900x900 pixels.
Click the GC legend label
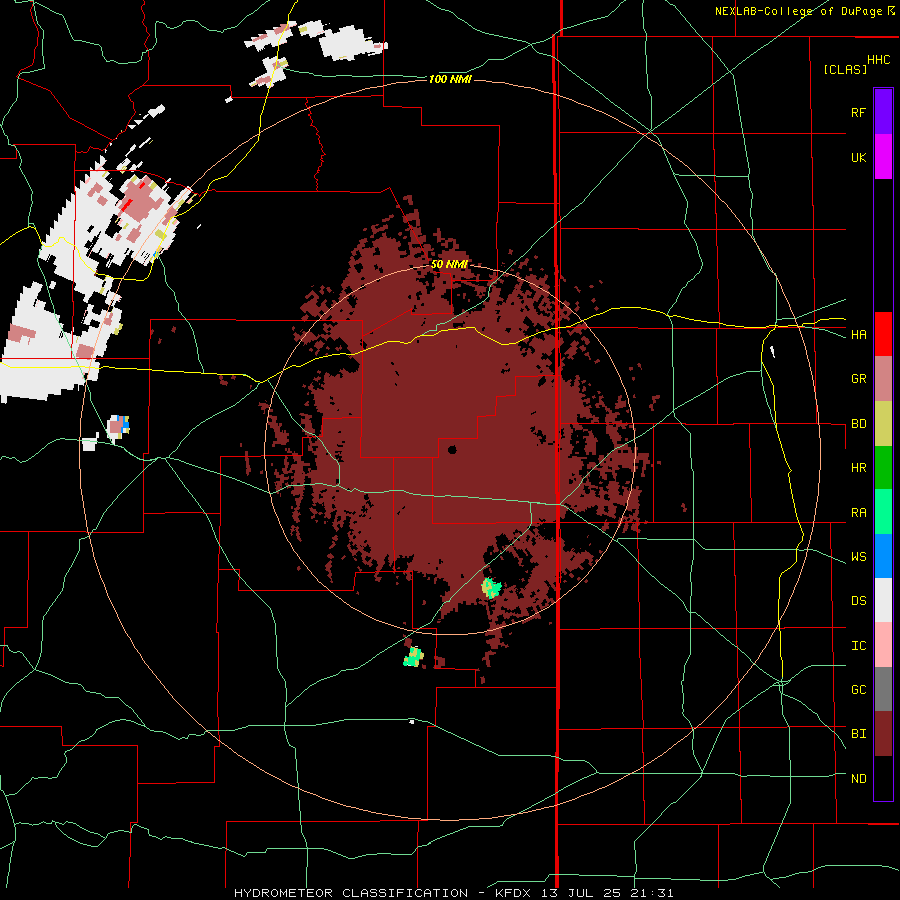tap(858, 690)
